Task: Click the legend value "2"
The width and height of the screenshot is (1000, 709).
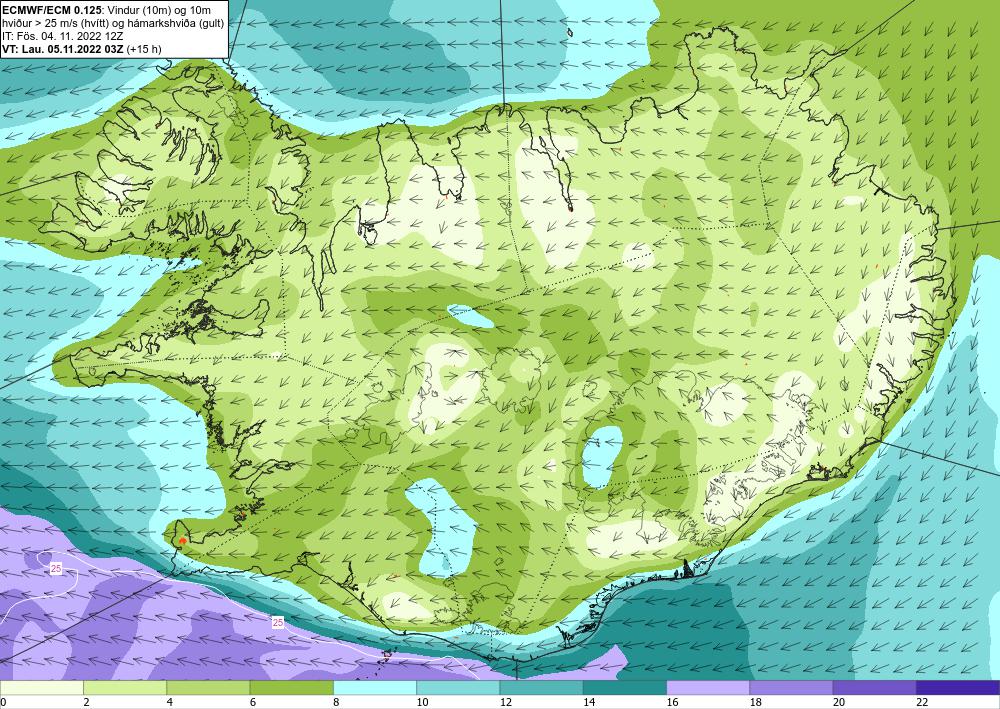Action: tap(86, 703)
